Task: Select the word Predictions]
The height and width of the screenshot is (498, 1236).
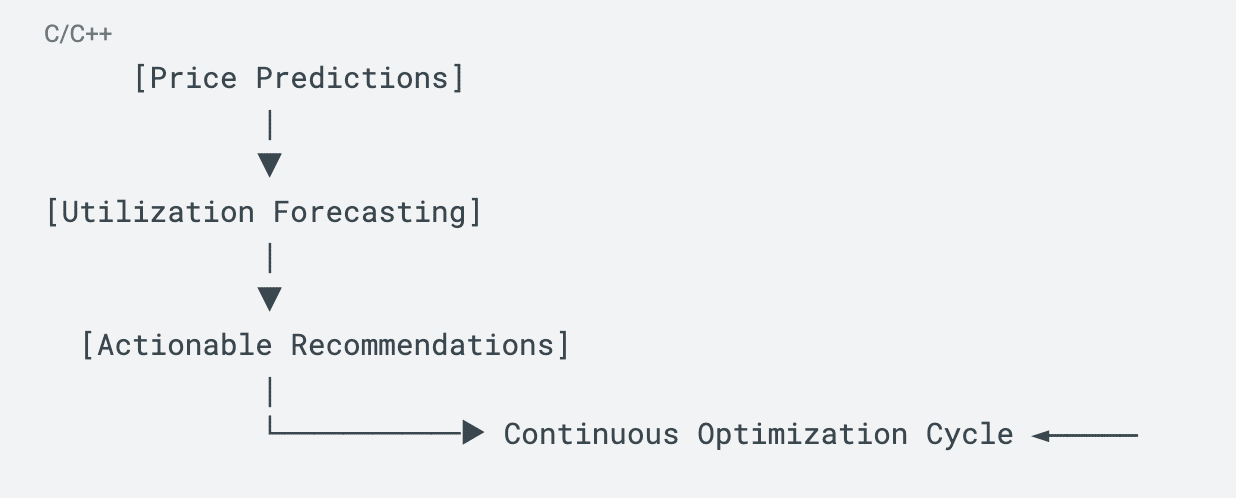Action: 360,78
